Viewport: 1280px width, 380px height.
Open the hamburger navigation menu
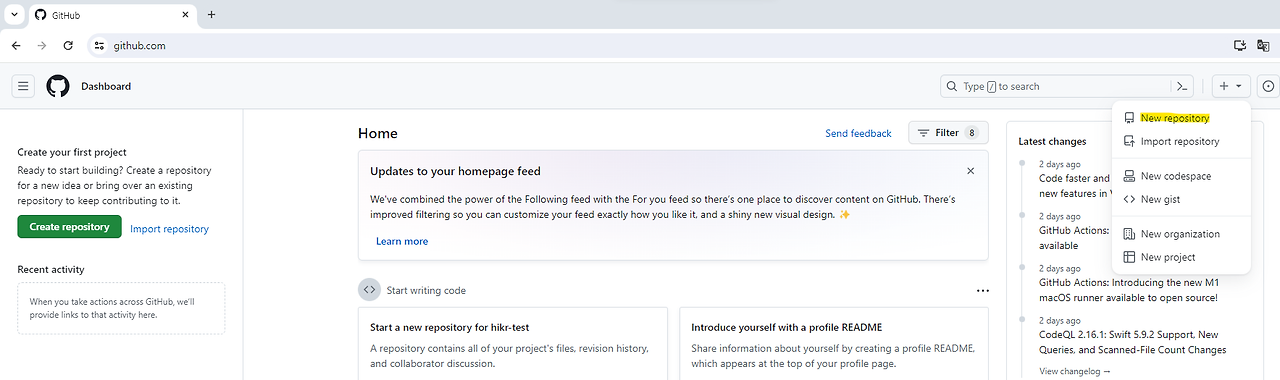pyautogui.click(x=24, y=86)
